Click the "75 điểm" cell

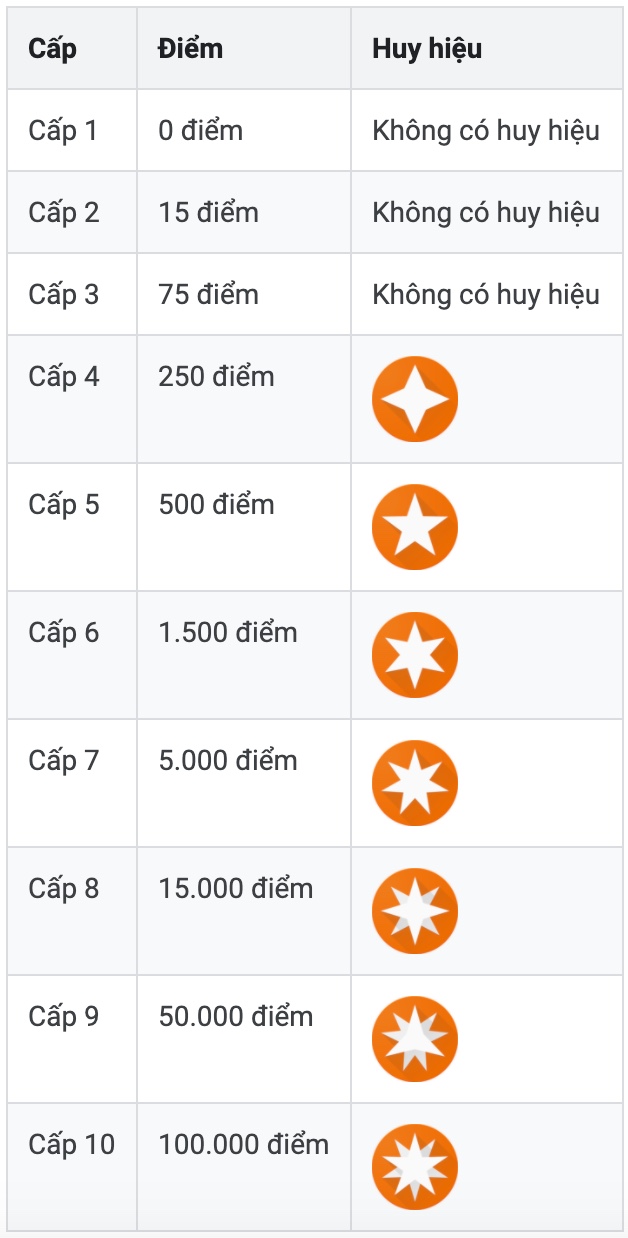click(208, 294)
